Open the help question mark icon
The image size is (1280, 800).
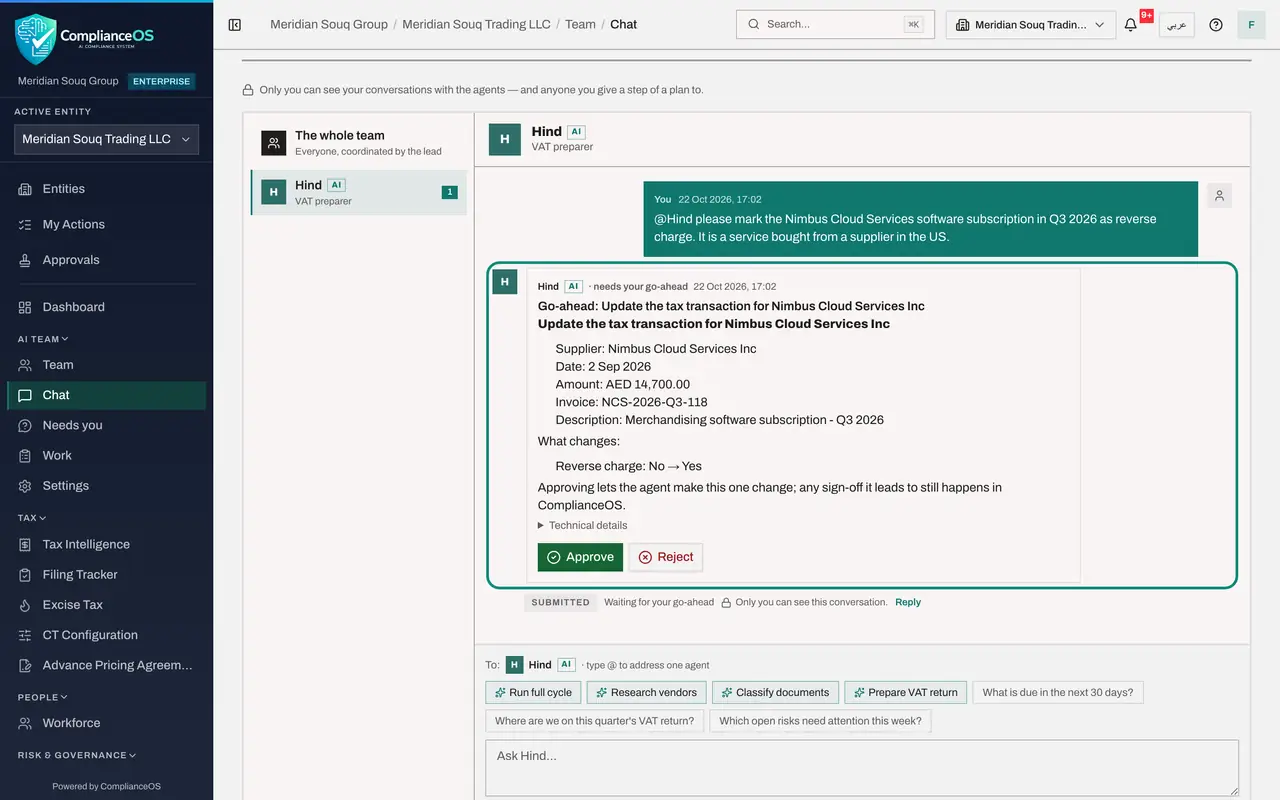(x=1216, y=24)
